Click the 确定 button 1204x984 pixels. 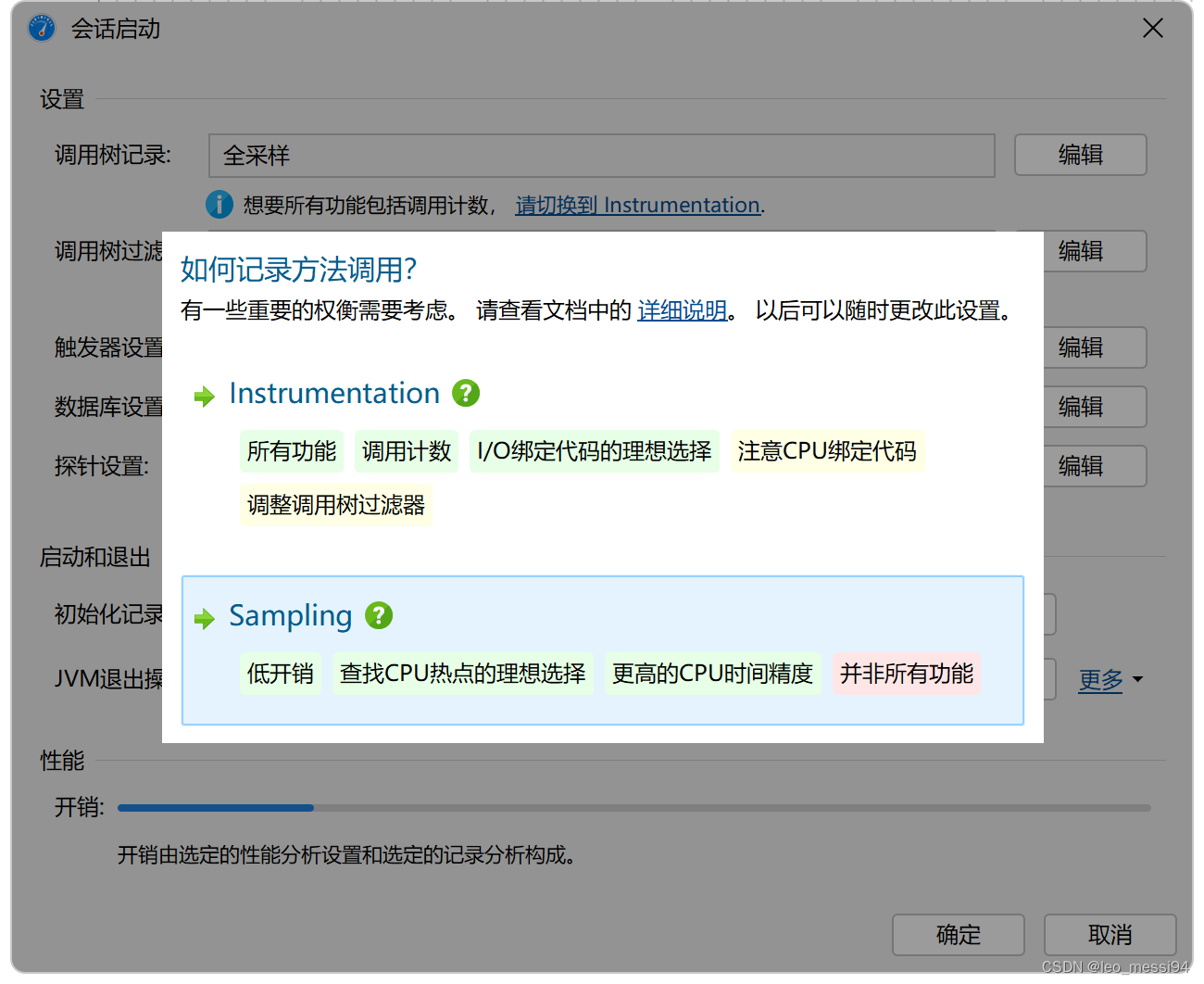tap(959, 935)
